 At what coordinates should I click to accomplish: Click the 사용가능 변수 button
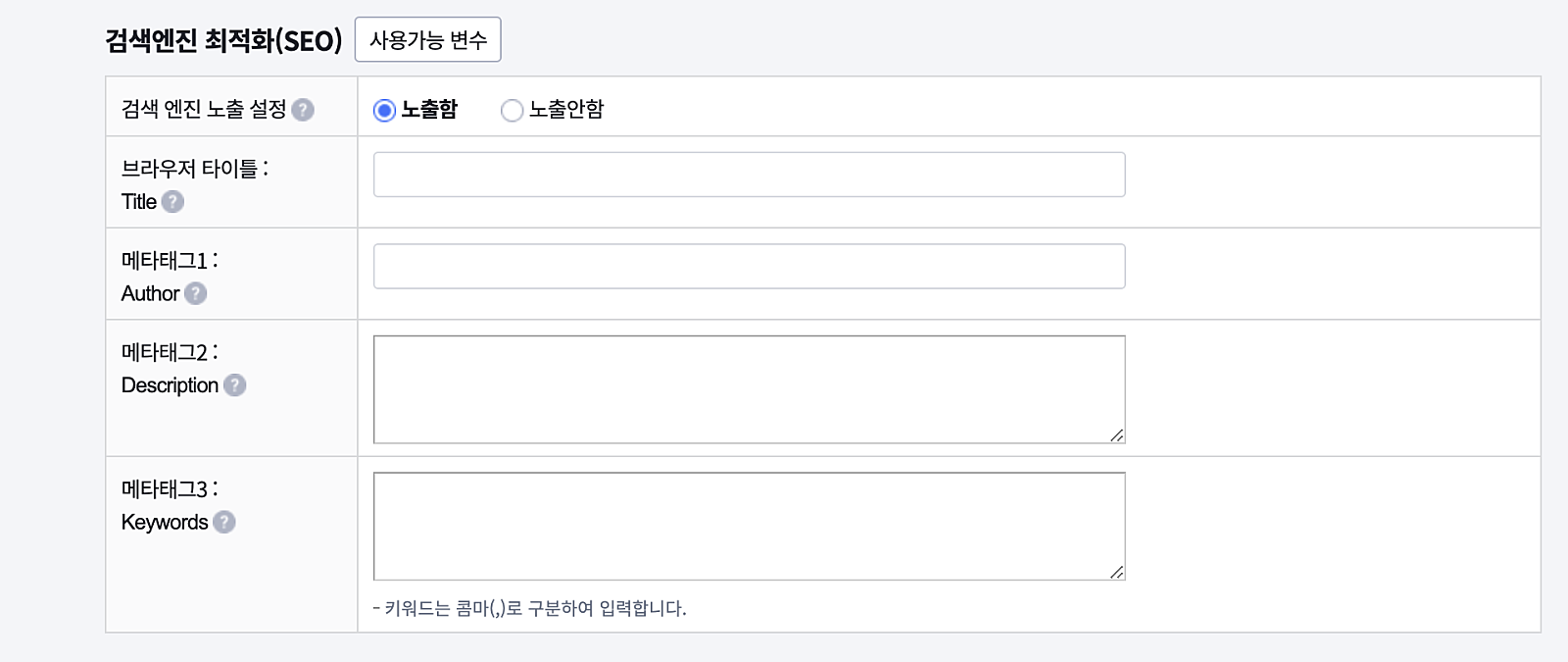tap(427, 39)
